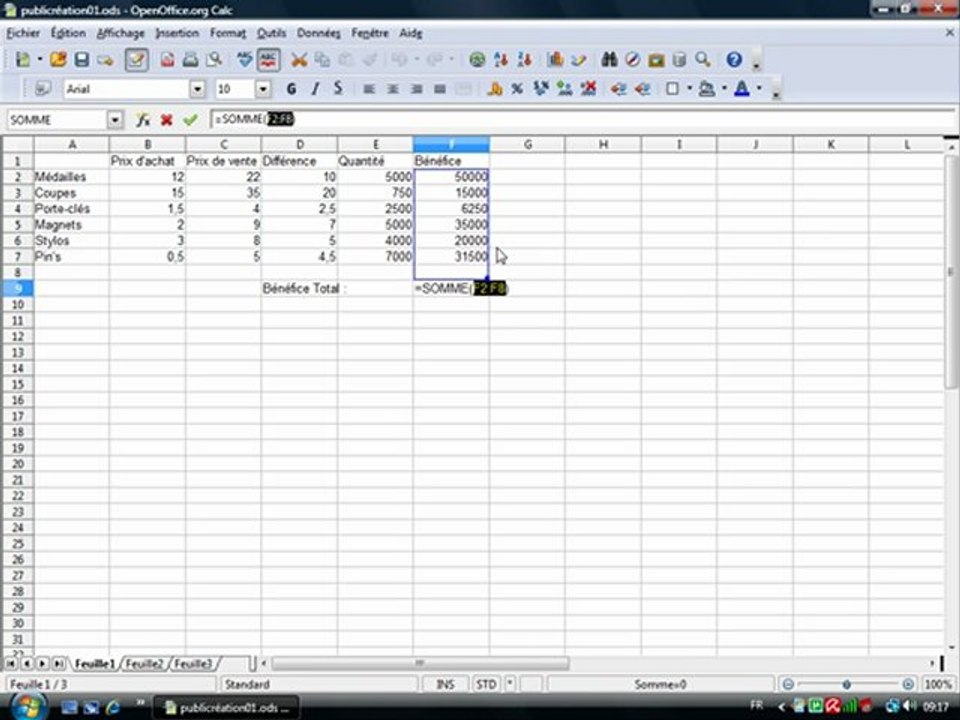Open Data Sources icon
Viewport: 960px width, 720px height.
tap(679, 59)
